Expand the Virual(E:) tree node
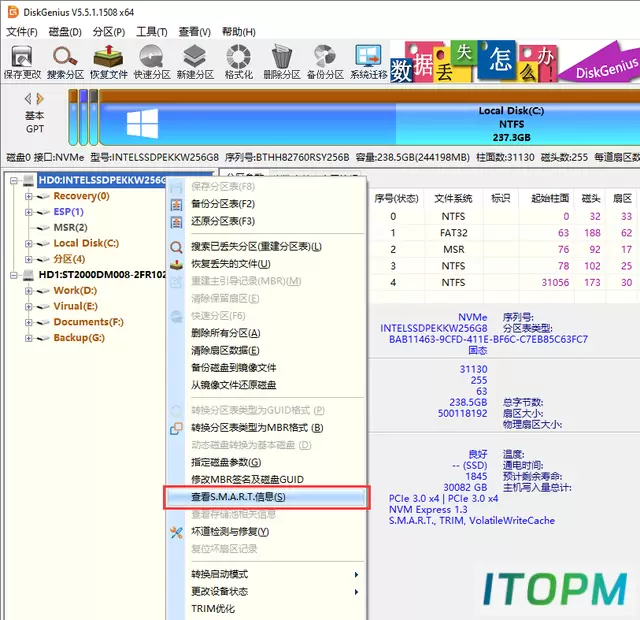 point(29,307)
